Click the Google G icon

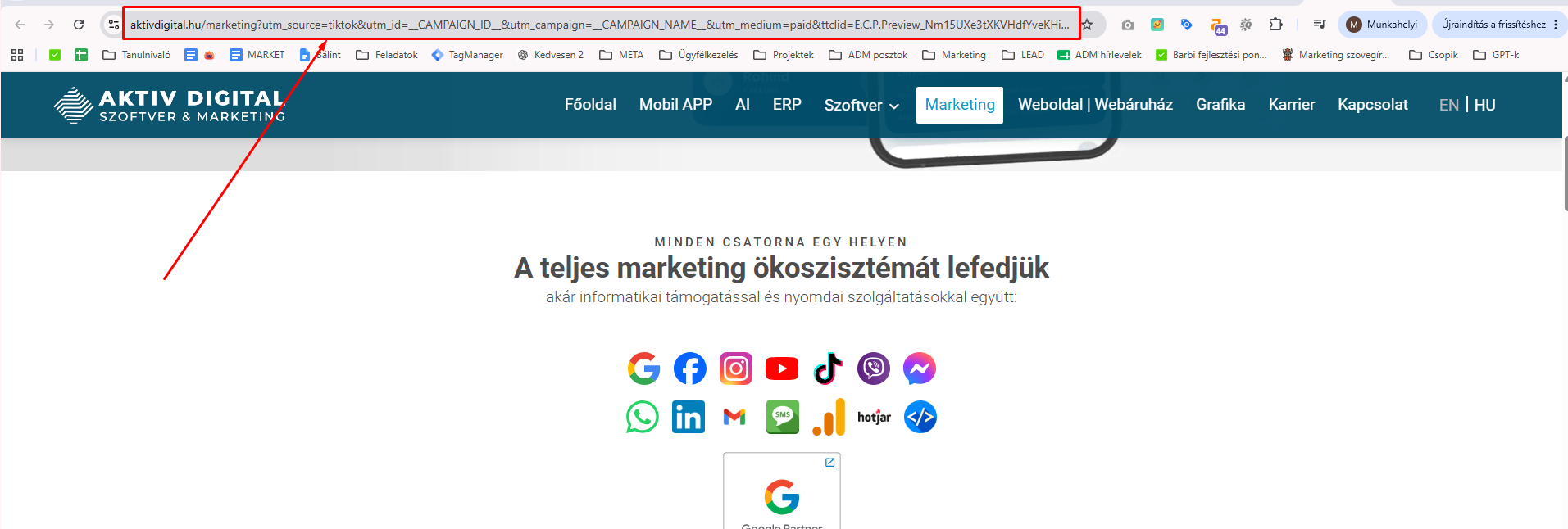[x=644, y=368]
